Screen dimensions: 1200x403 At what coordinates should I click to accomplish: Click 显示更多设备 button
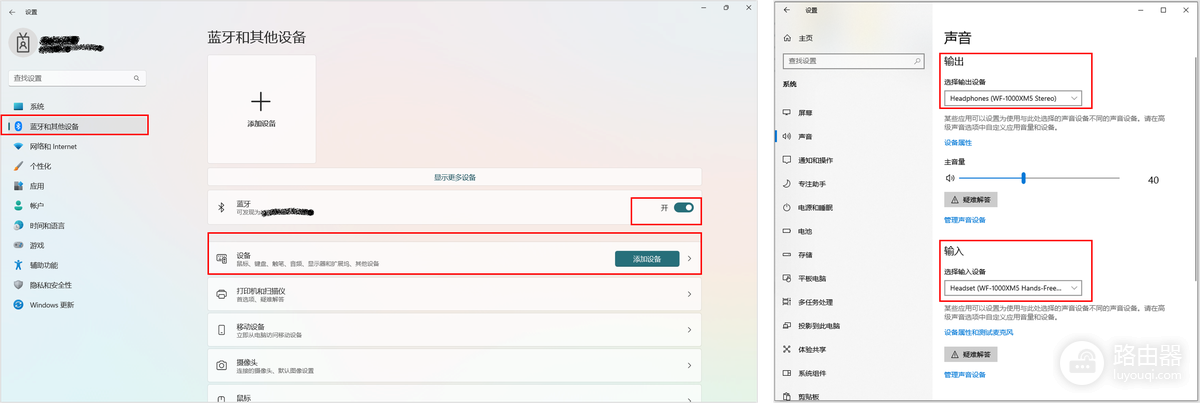coord(454,177)
